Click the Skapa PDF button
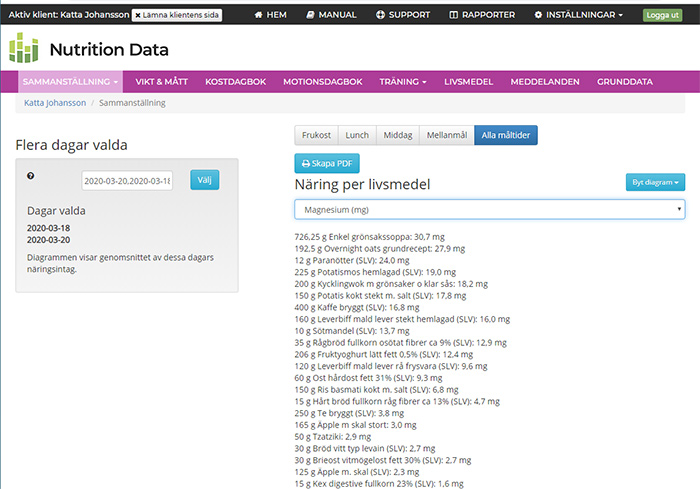 point(326,164)
